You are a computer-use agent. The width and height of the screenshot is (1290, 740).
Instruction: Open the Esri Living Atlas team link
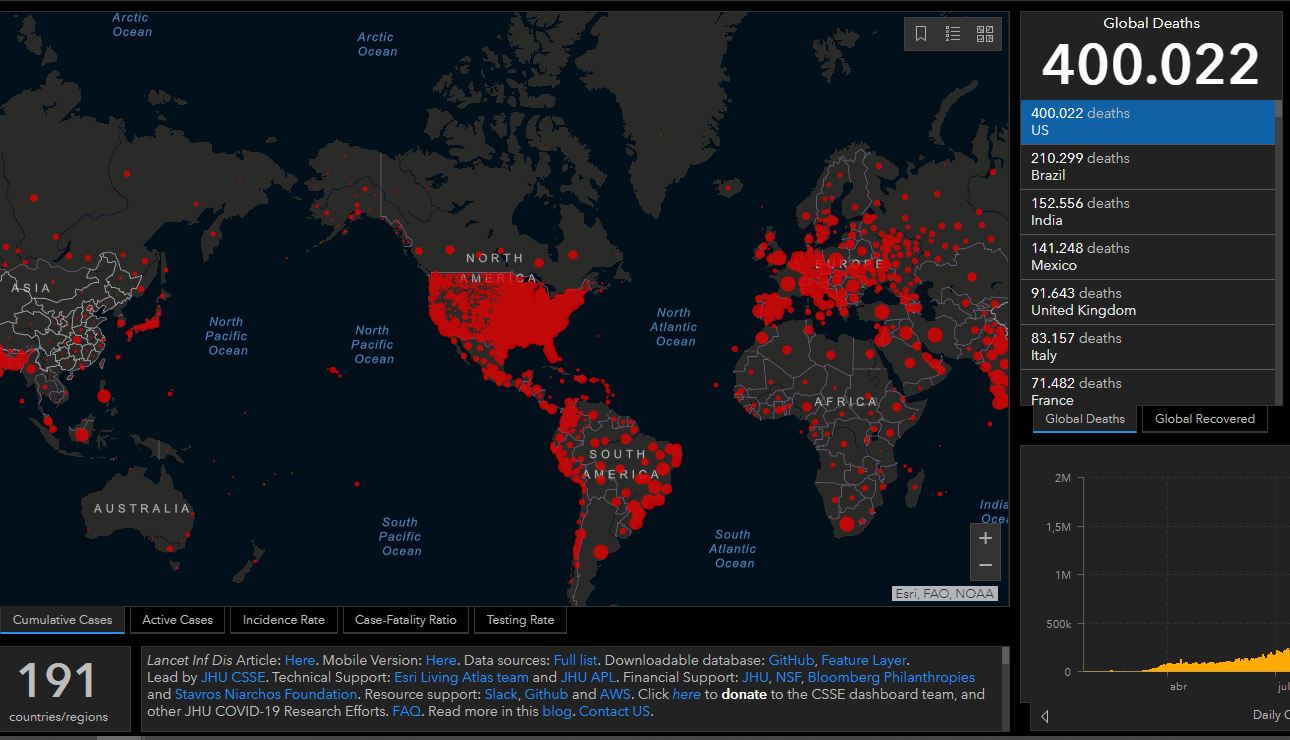pyautogui.click(x=461, y=677)
